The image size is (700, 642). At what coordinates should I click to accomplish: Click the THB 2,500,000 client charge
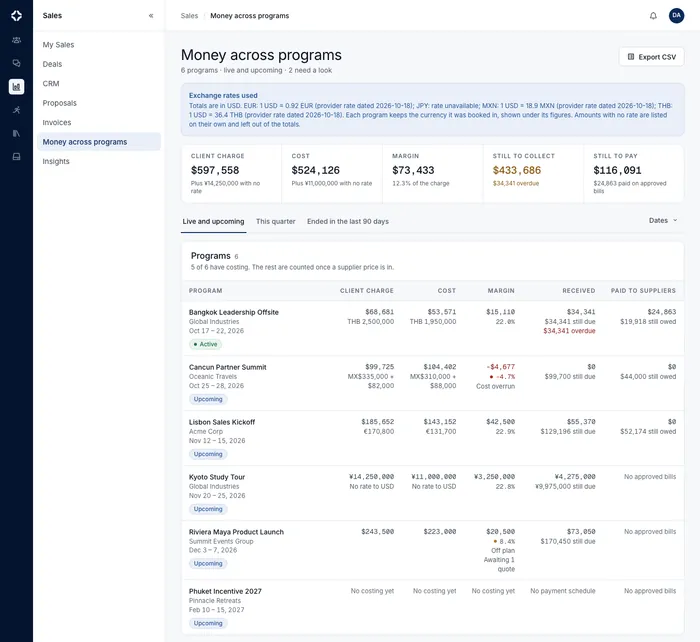pyautogui.click(x=371, y=321)
